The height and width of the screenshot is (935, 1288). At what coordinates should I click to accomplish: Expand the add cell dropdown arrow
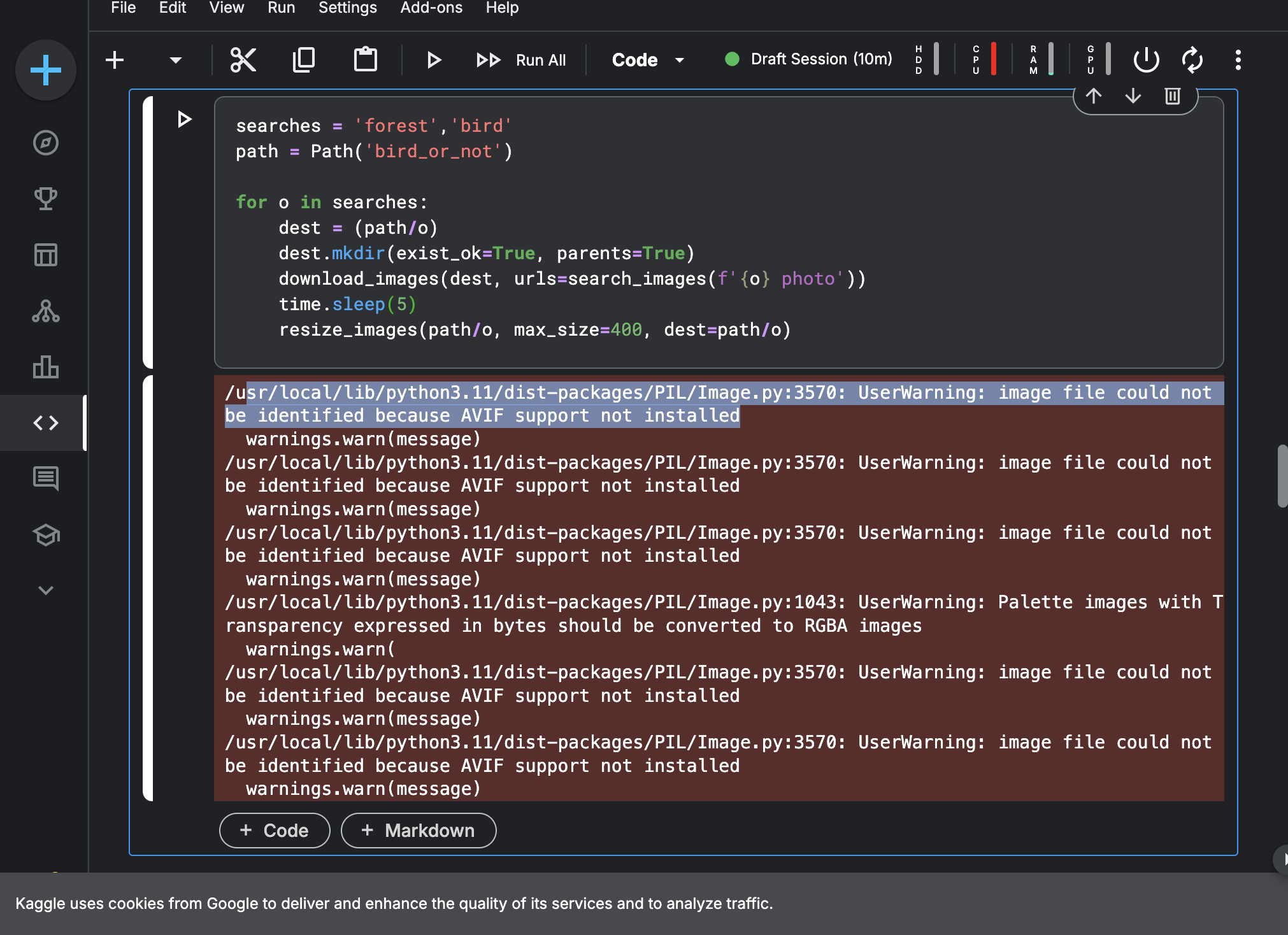point(176,60)
